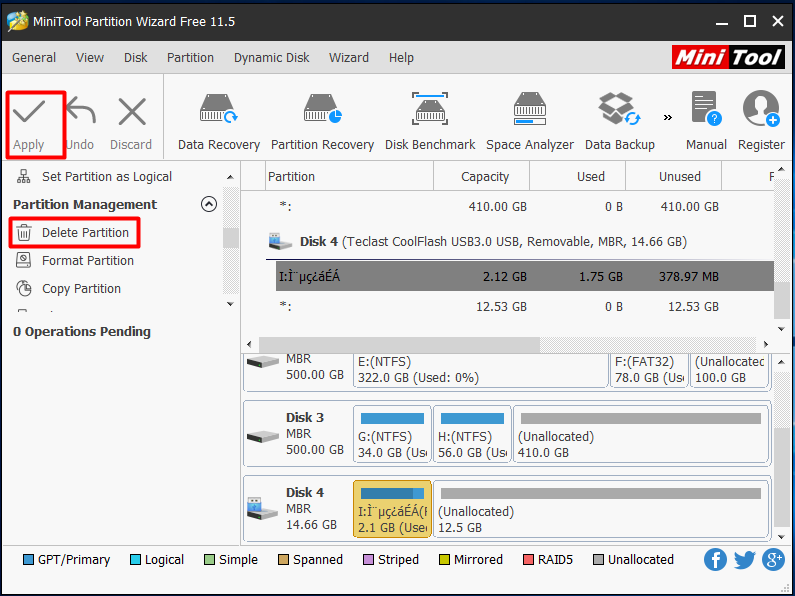Click Delete Partition in sidebar
This screenshot has height=596, width=795.
[74, 233]
